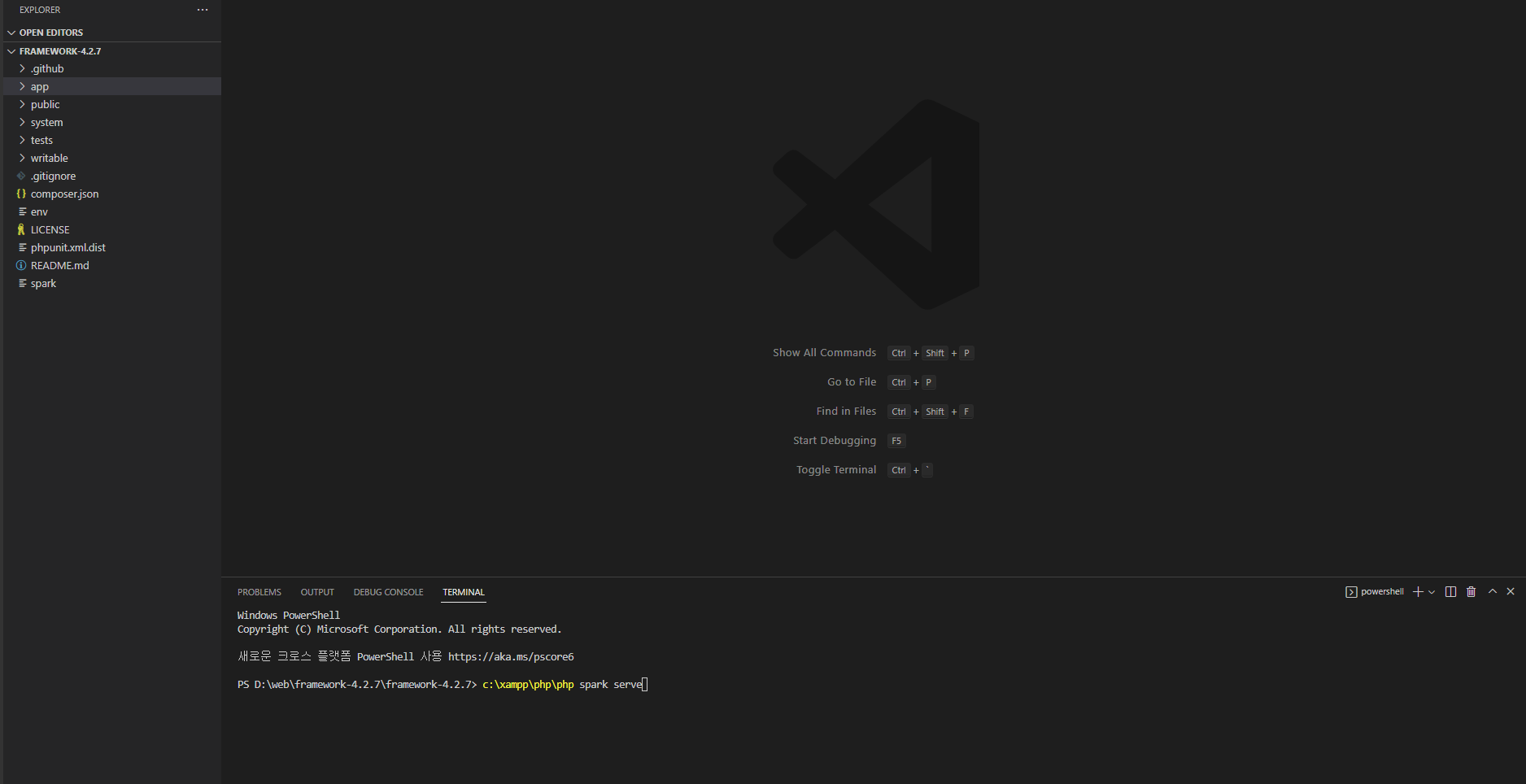Collapse the OPEN EDITORS section
Viewport: 1526px width, 784px height.
coord(11,33)
